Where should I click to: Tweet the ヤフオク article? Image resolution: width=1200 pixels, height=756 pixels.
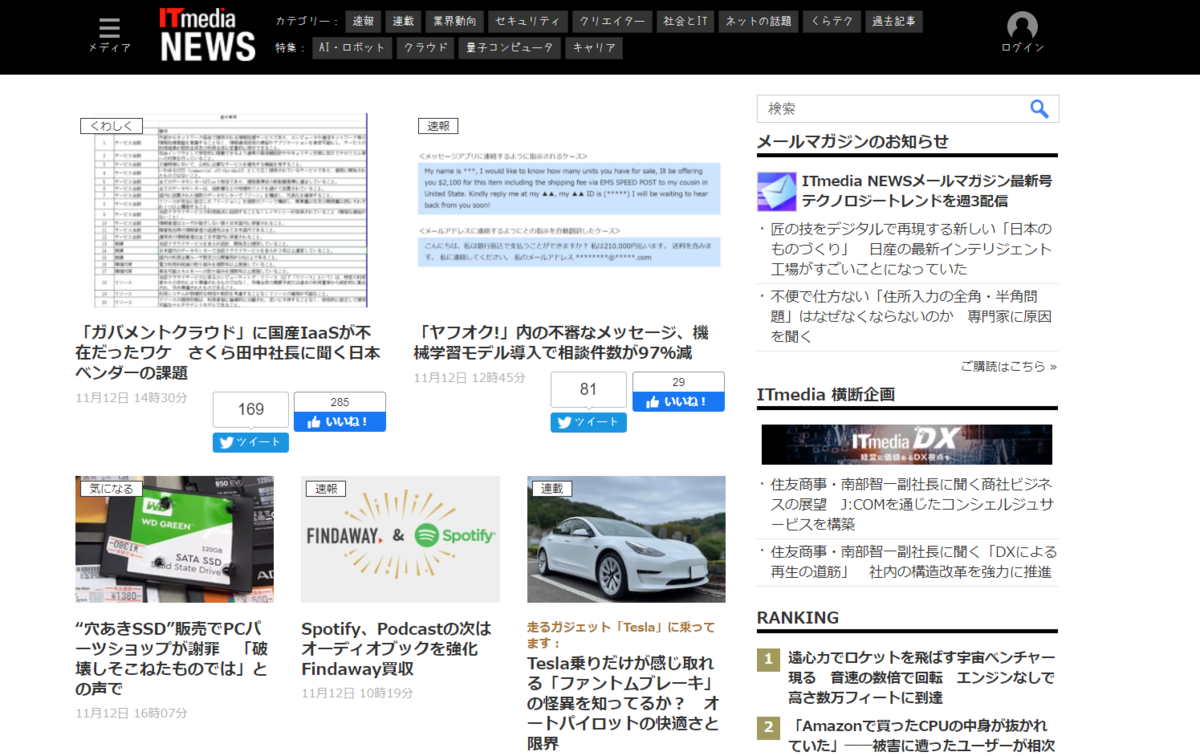(588, 423)
